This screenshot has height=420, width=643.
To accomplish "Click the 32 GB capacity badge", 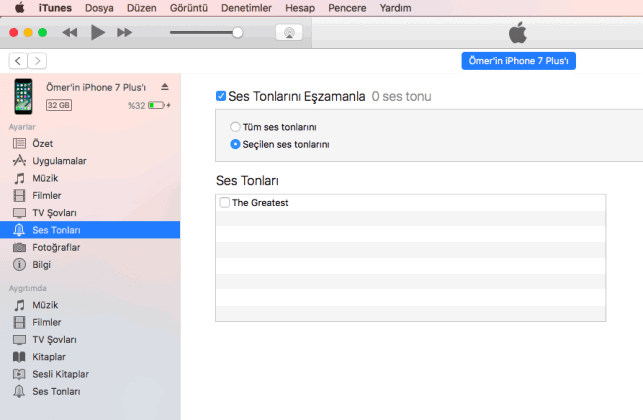I will coord(59,105).
